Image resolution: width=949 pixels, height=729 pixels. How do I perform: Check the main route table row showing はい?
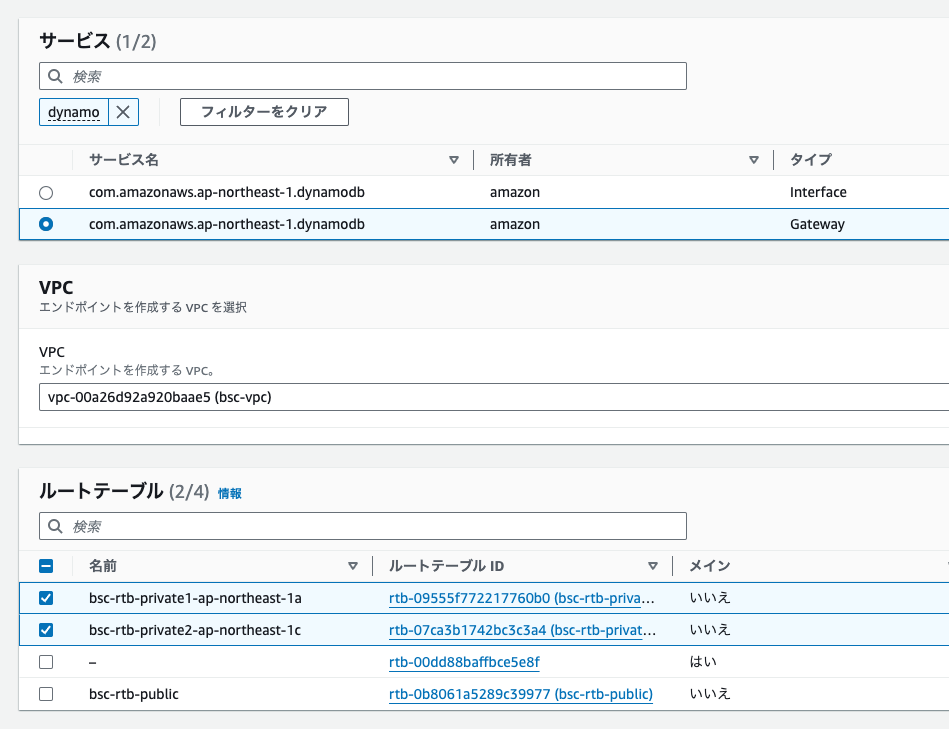(x=45, y=662)
